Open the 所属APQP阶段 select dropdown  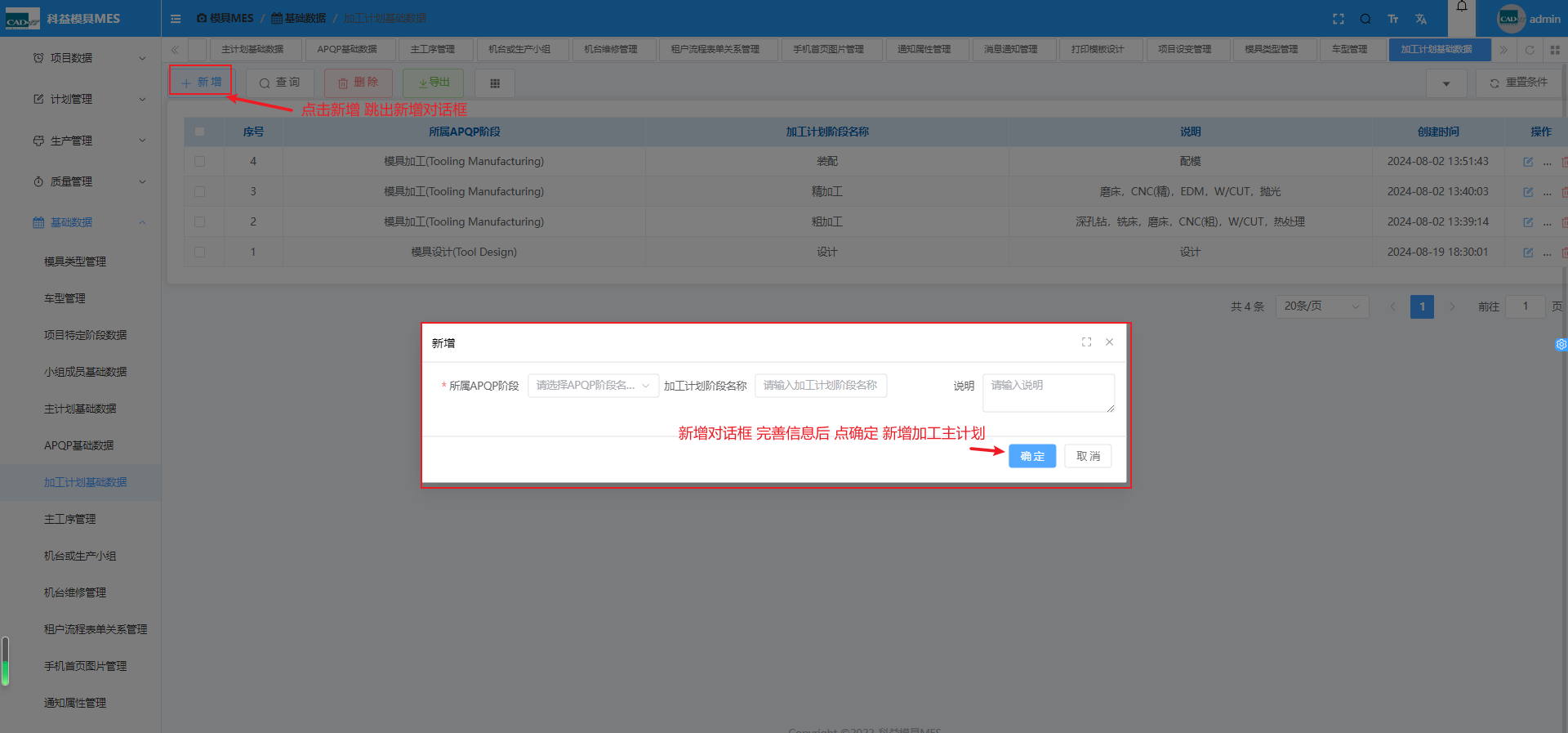coord(593,386)
